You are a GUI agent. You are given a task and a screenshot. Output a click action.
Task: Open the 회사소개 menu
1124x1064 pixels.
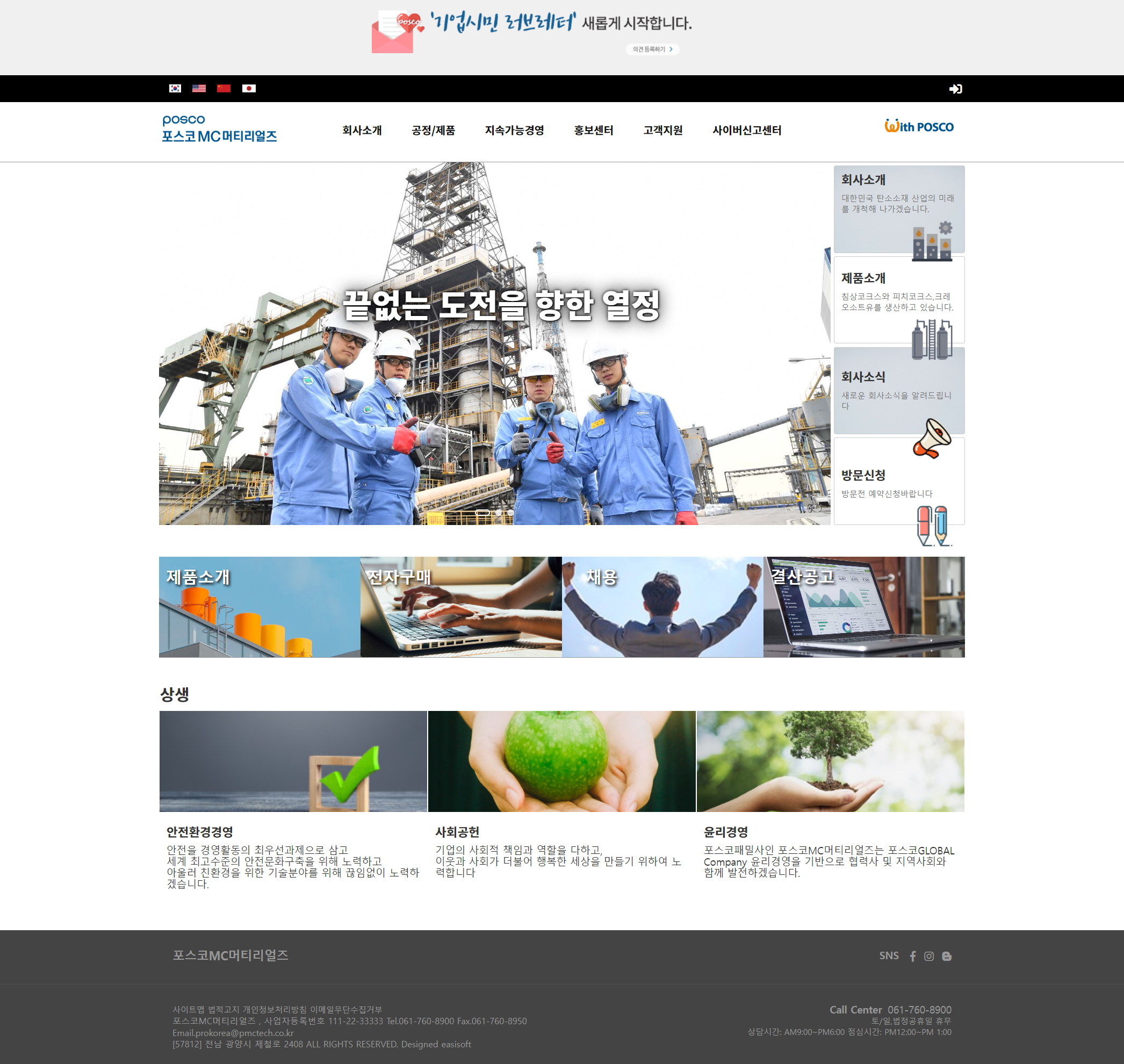tap(362, 131)
